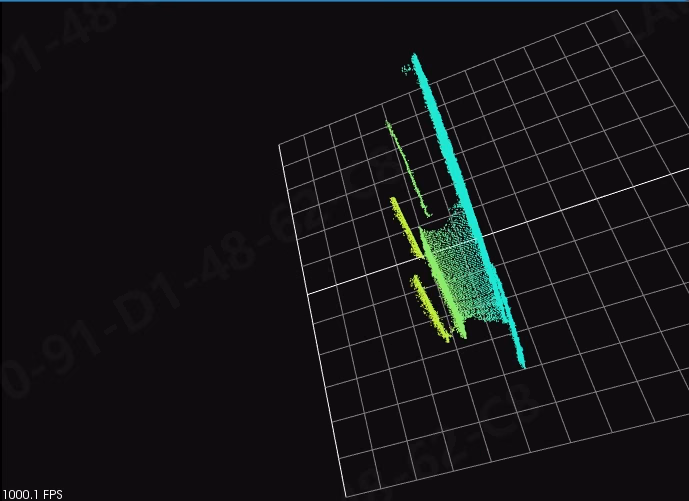Screen dimensions: 689x501
Task: Pick the long cyan point cloud strip
Action: pos(468,211)
